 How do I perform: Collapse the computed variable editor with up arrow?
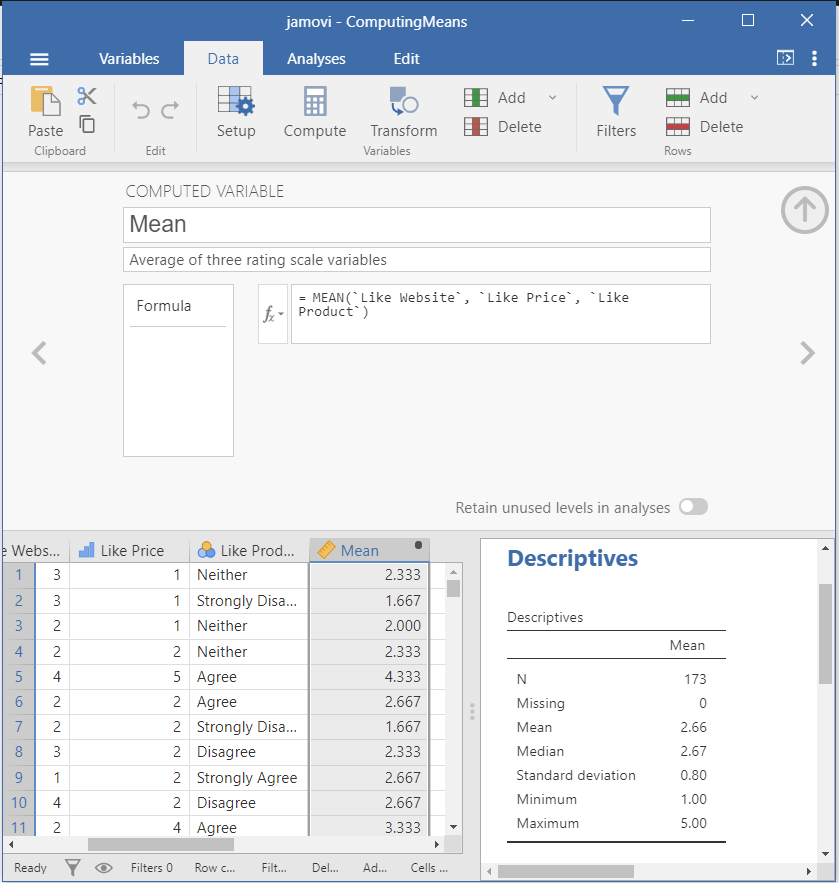(x=805, y=210)
